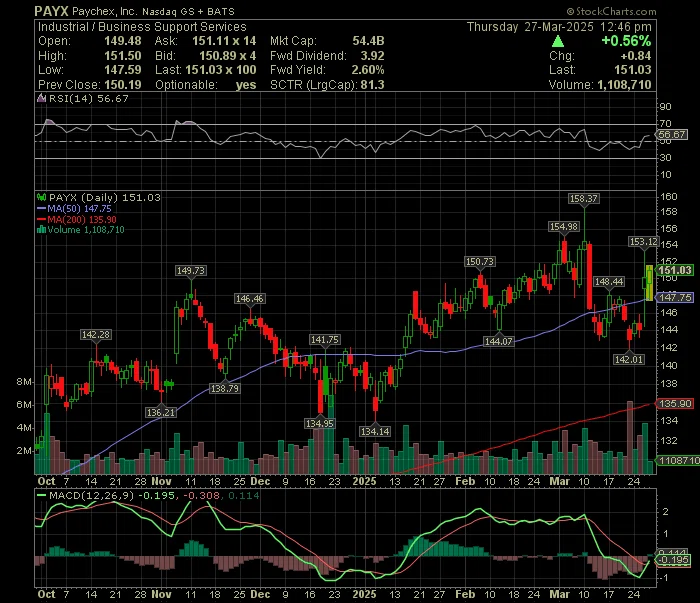700x603 pixels.
Task: Click the green up-arrow change icon
Action: pos(558,42)
